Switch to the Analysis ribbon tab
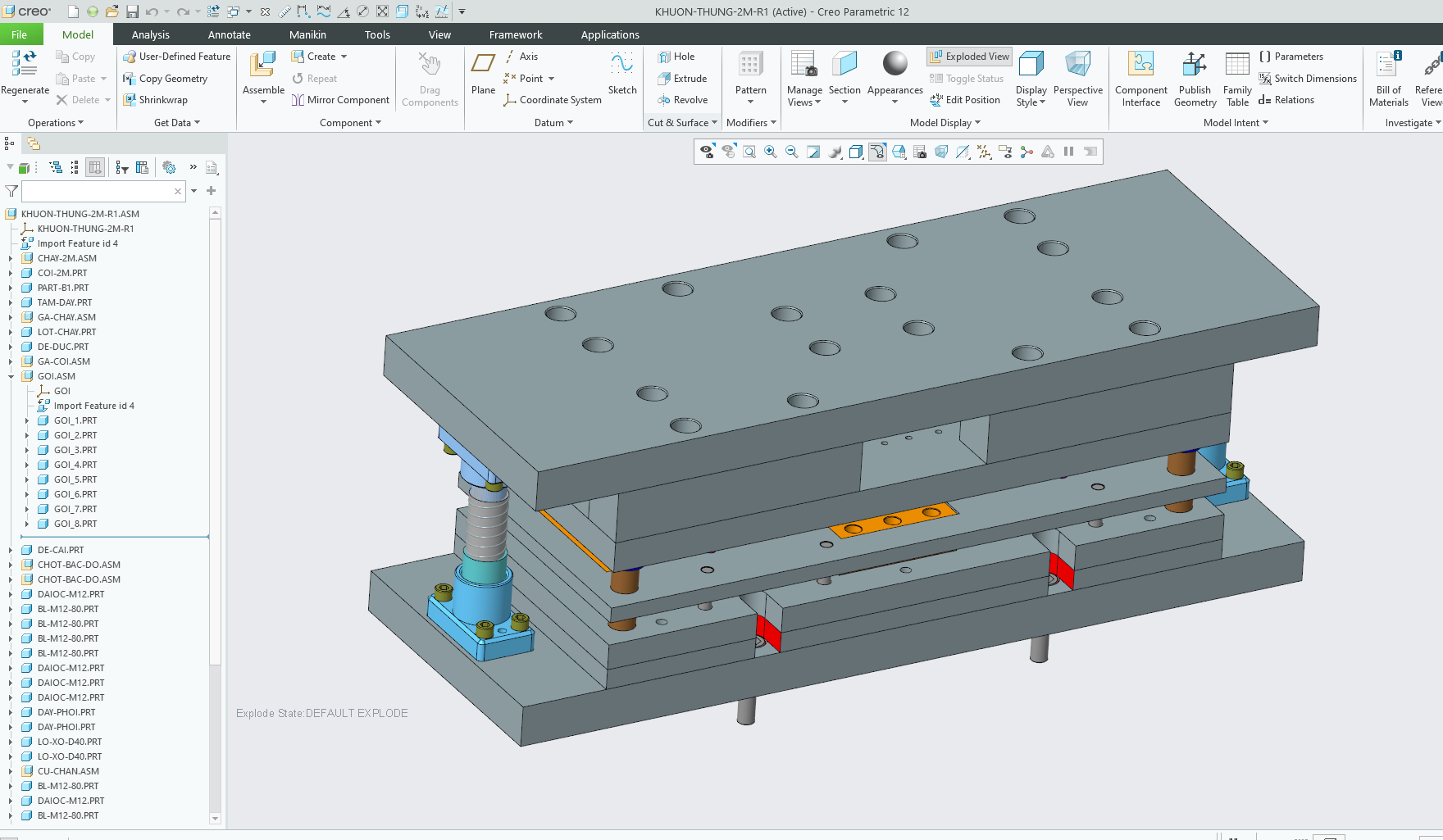The width and height of the screenshot is (1443, 840). click(x=151, y=34)
